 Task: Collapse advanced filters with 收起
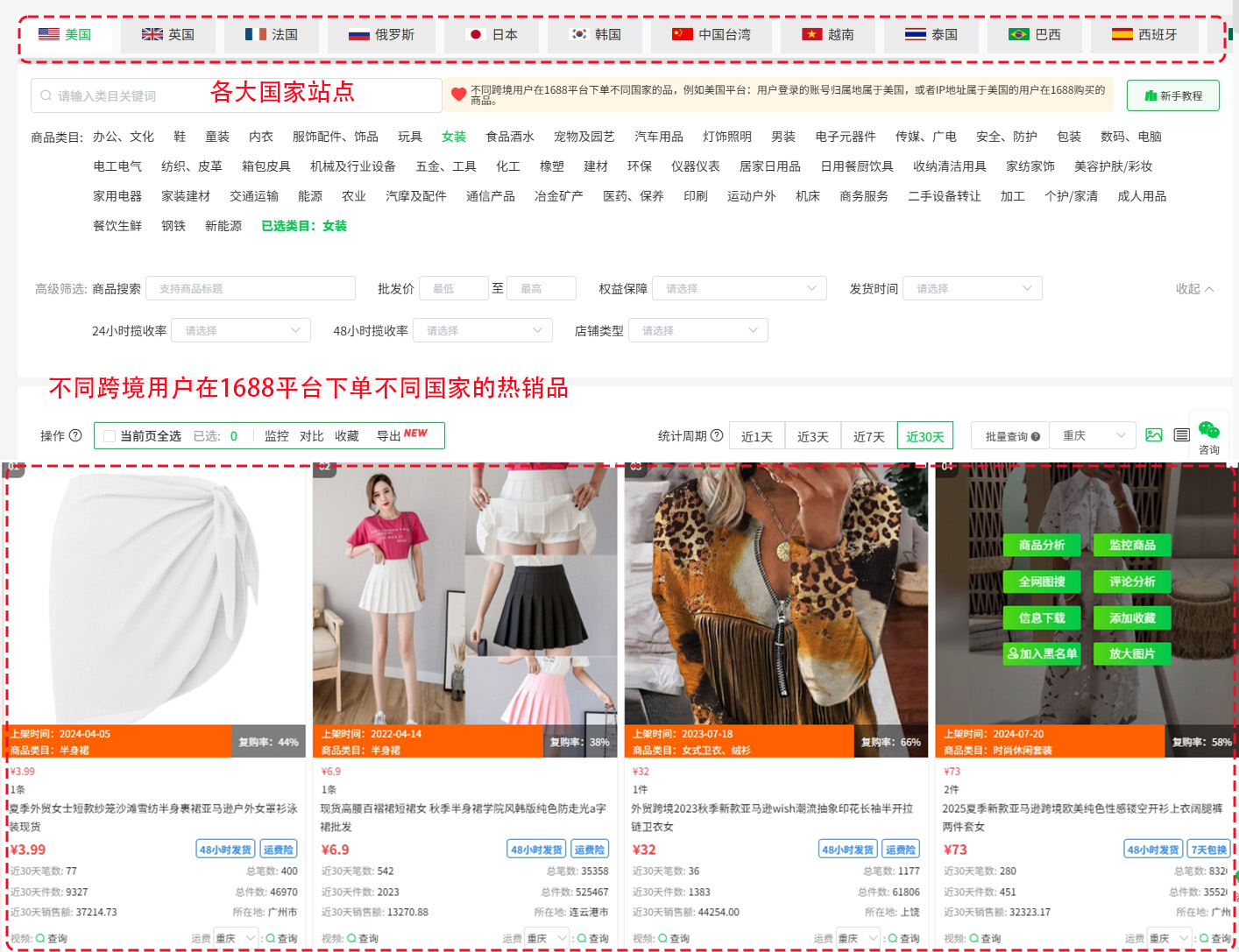pos(1194,289)
